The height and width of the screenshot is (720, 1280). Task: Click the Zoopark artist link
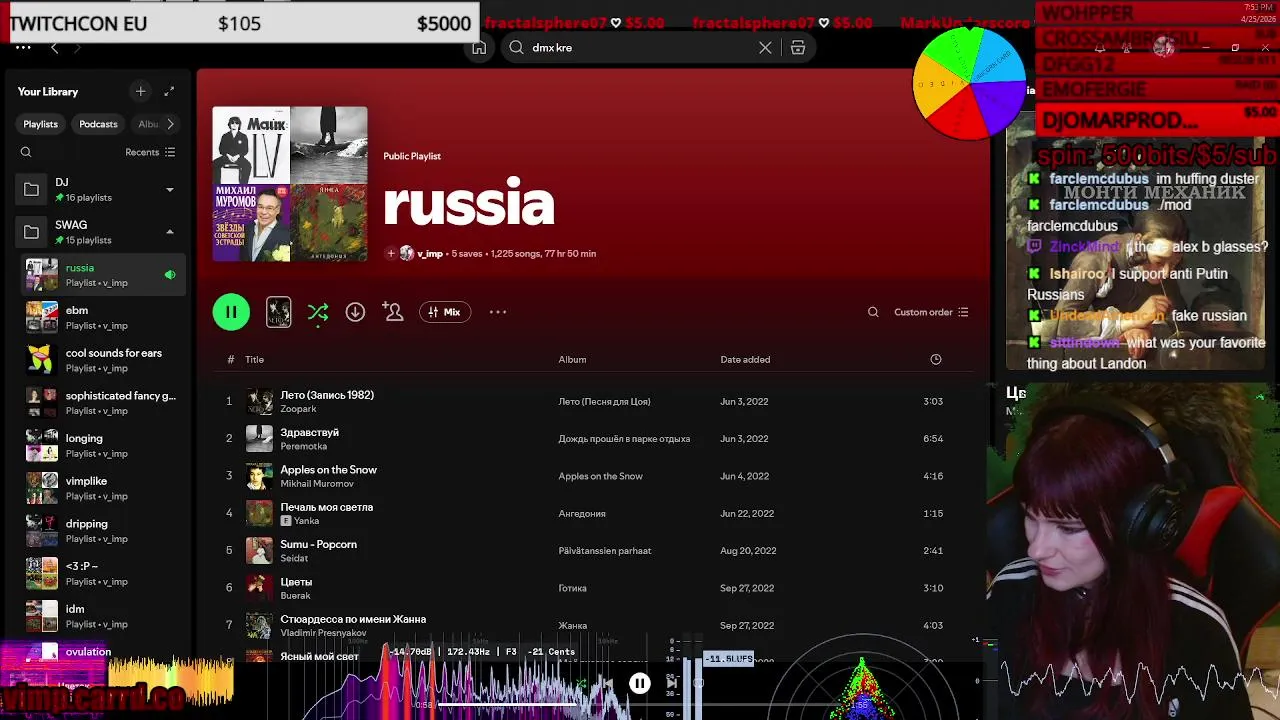[x=298, y=409]
